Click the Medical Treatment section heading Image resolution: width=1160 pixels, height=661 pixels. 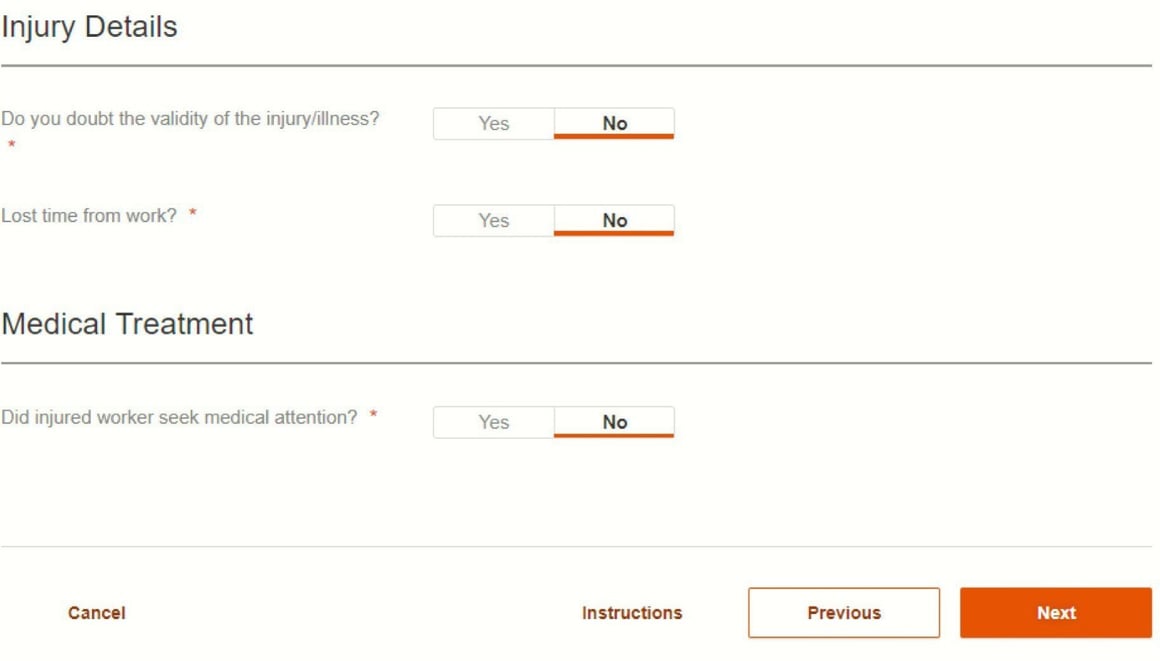point(128,324)
